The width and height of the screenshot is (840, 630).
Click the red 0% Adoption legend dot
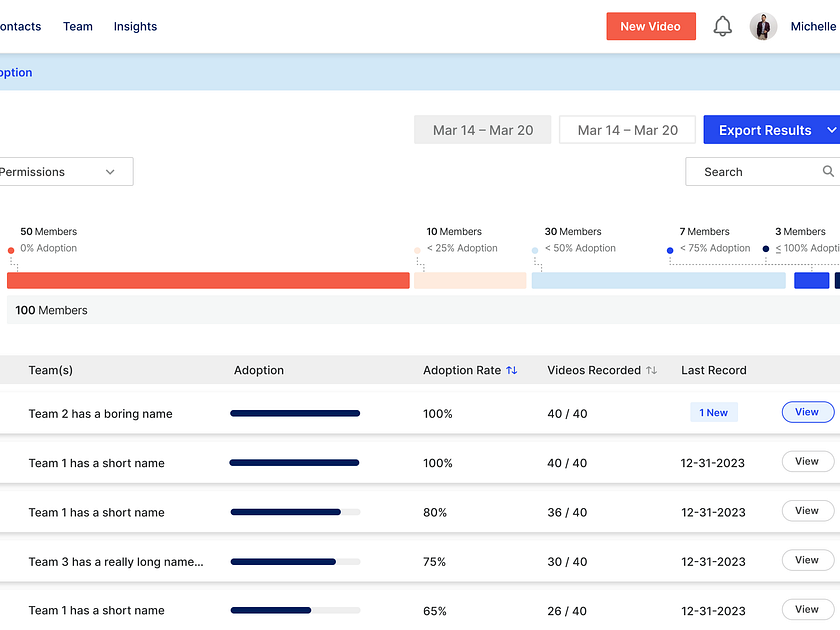click(10, 250)
